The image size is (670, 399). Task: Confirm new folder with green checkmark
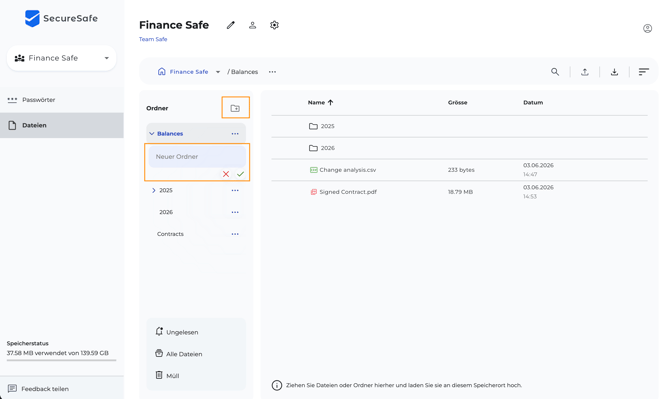pos(241,174)
